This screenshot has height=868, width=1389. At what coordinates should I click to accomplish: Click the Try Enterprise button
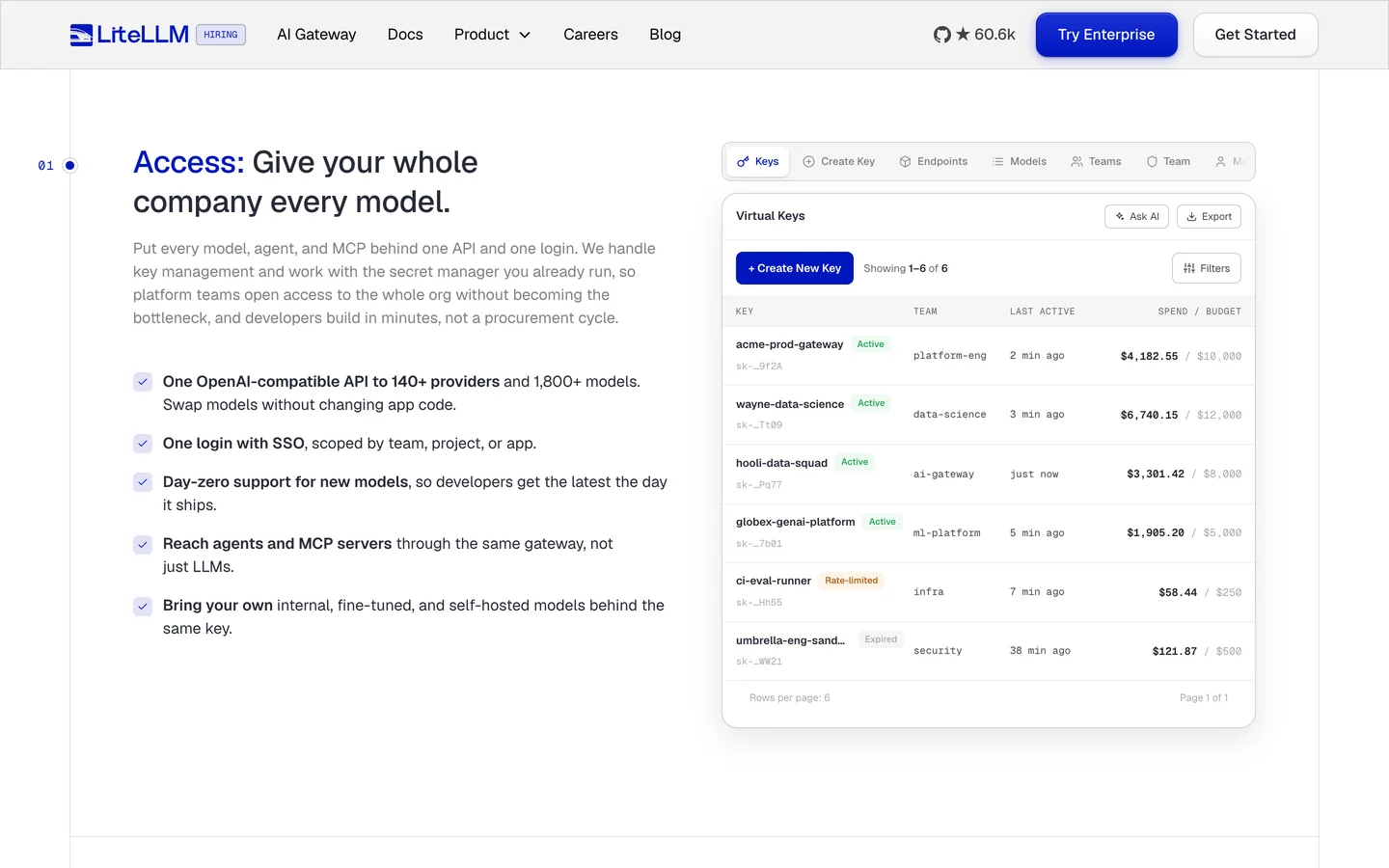1106,35
